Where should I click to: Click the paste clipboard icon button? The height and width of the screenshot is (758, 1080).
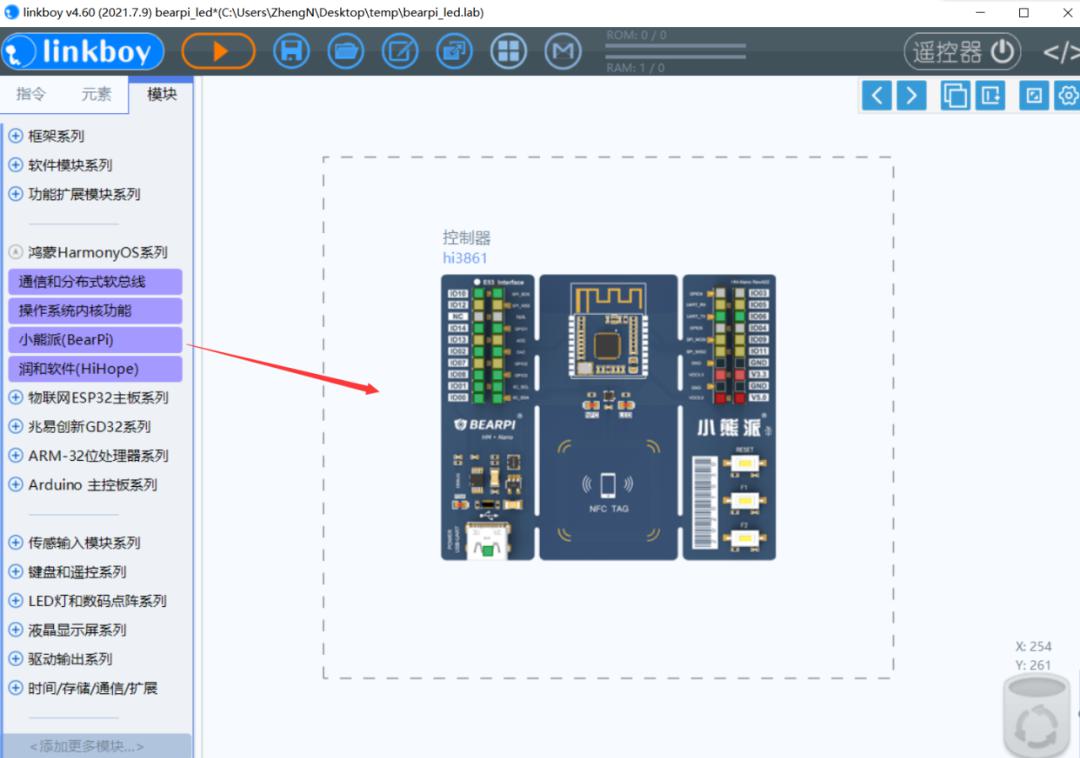pos(990,96)
